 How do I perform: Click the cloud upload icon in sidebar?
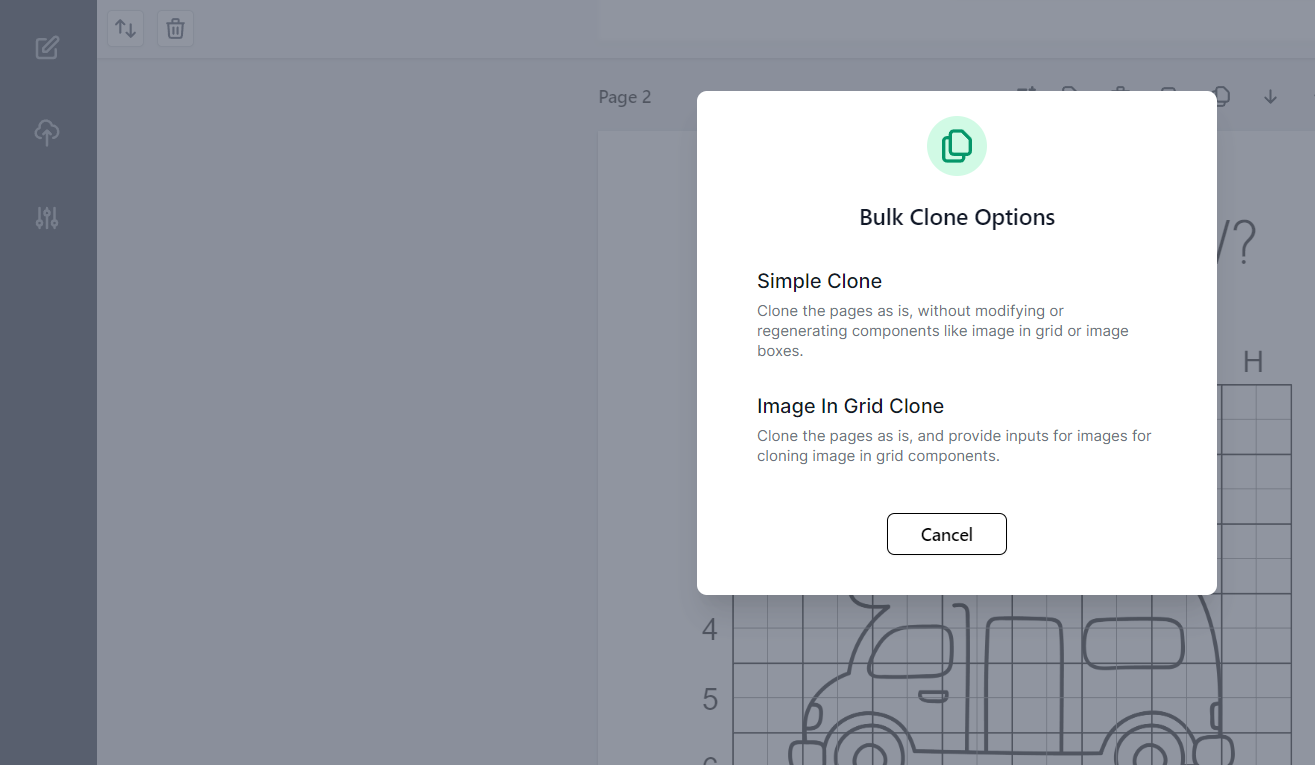click(x=47, y=132)
